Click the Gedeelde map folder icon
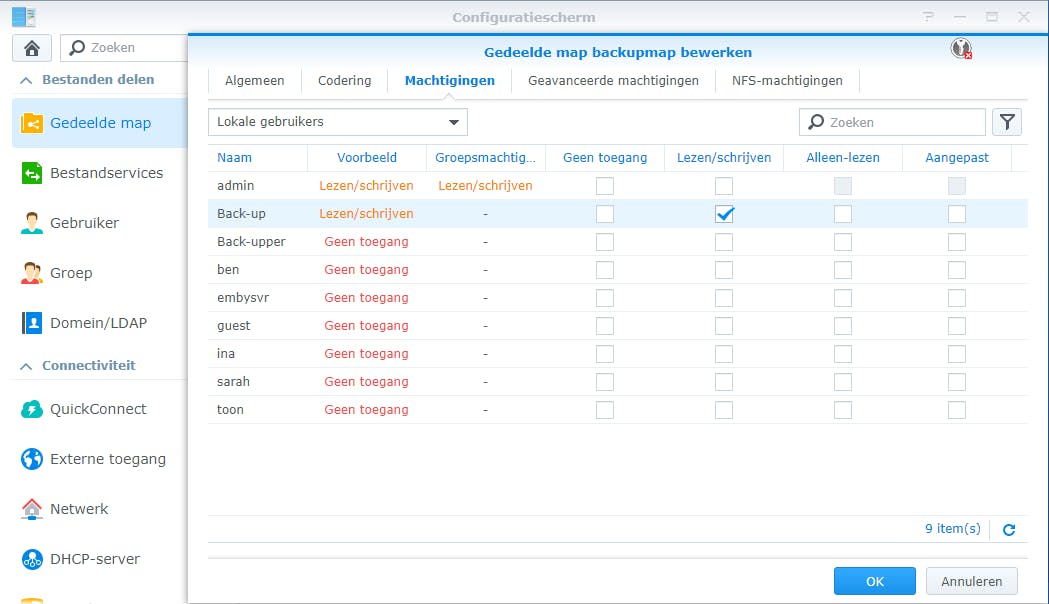 click(x=32, y=123)
